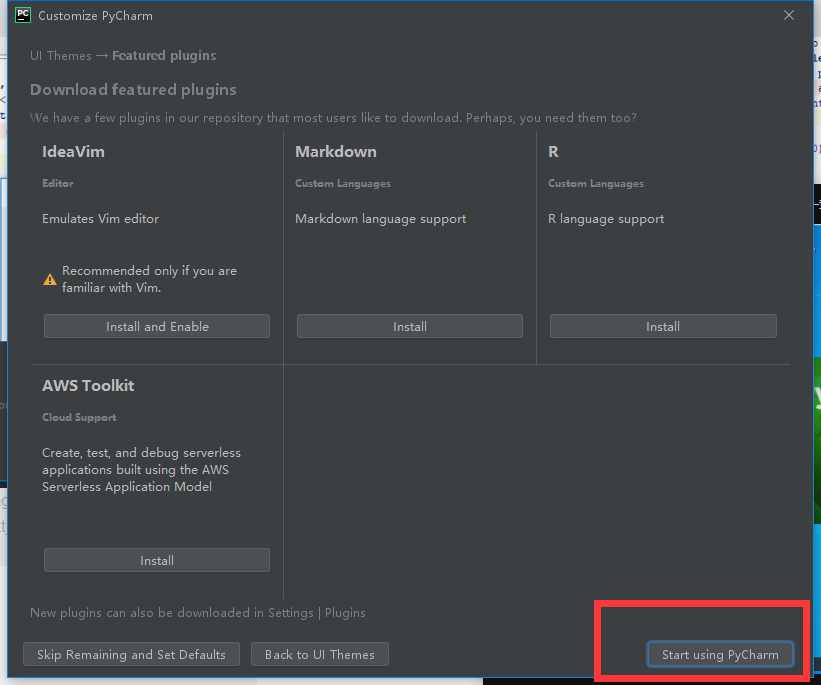Close the Customize PyCharm dialog

click(789, 15)
